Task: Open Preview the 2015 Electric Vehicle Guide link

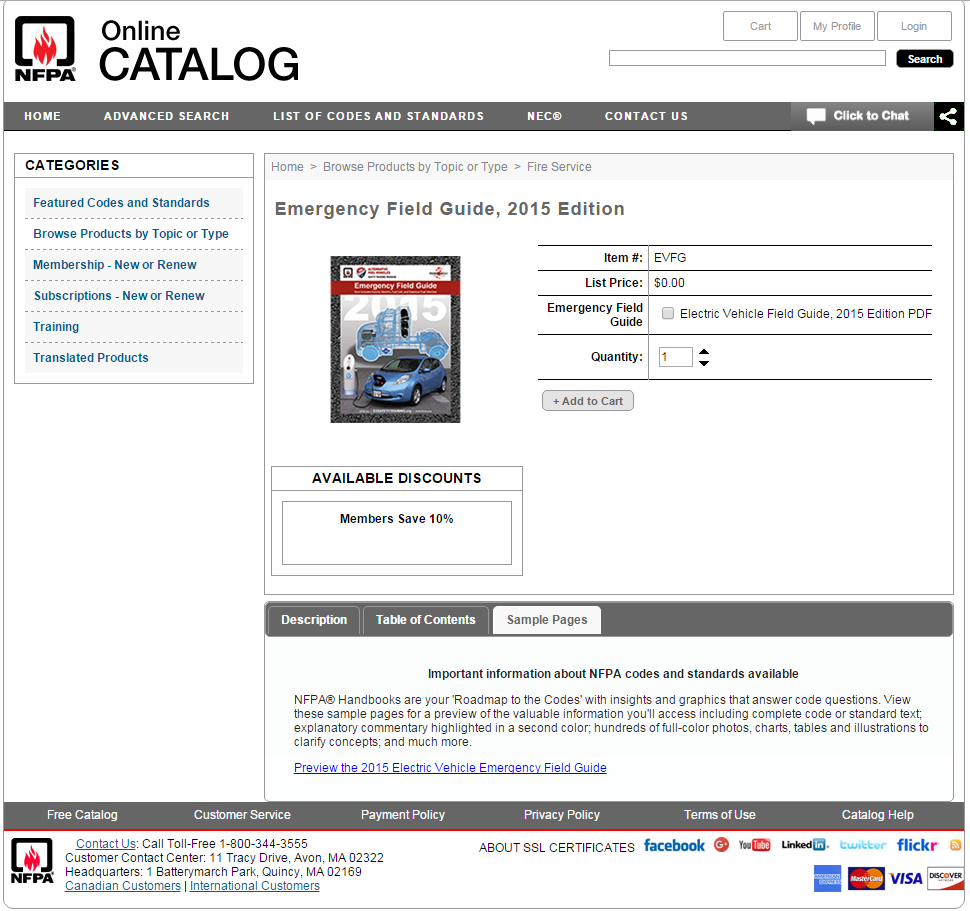Action: click(x=450, y=768)
